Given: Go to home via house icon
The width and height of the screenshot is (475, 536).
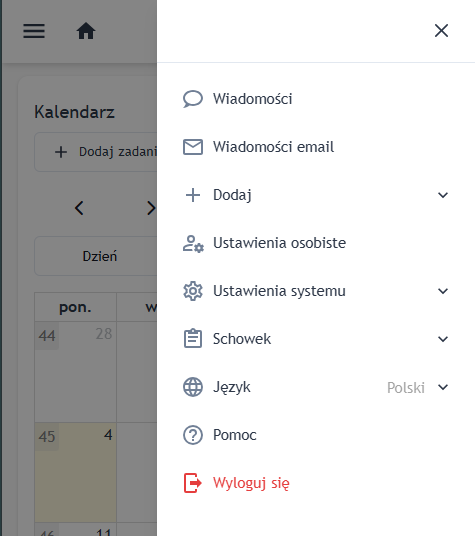Looking at the screenshot, I should (x=86, y=31).
